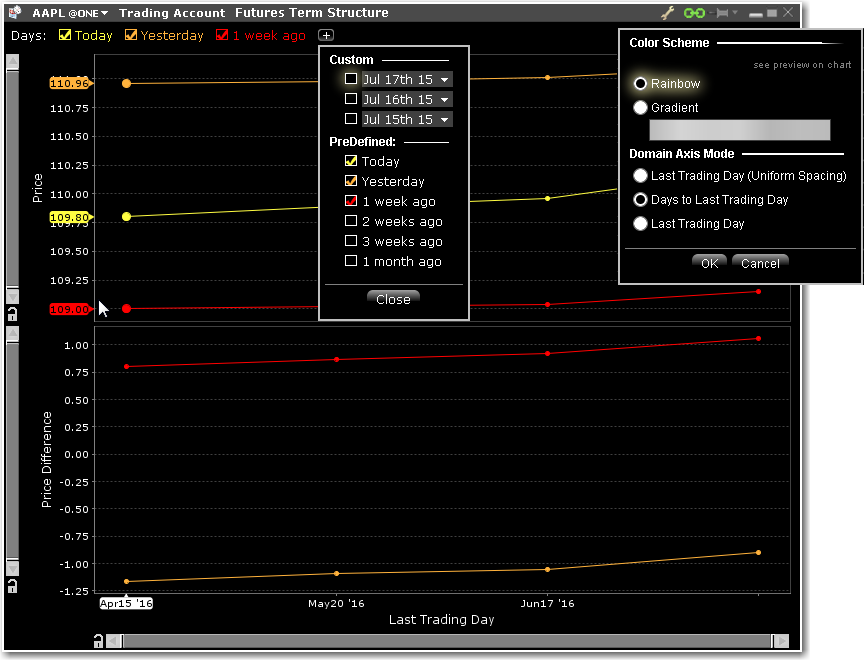The width and height of the screenshot is (864, 660).
Task: Click the plus icon to add days
Action: 326,35
